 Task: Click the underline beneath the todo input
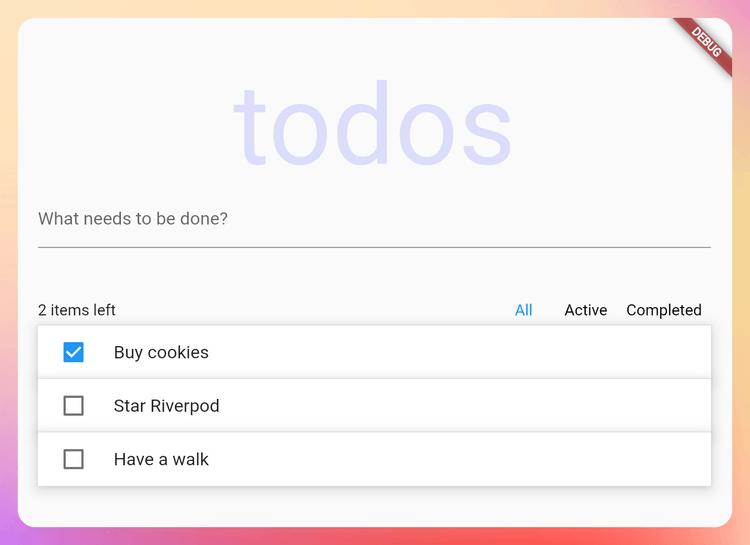[x=375, y=247]
